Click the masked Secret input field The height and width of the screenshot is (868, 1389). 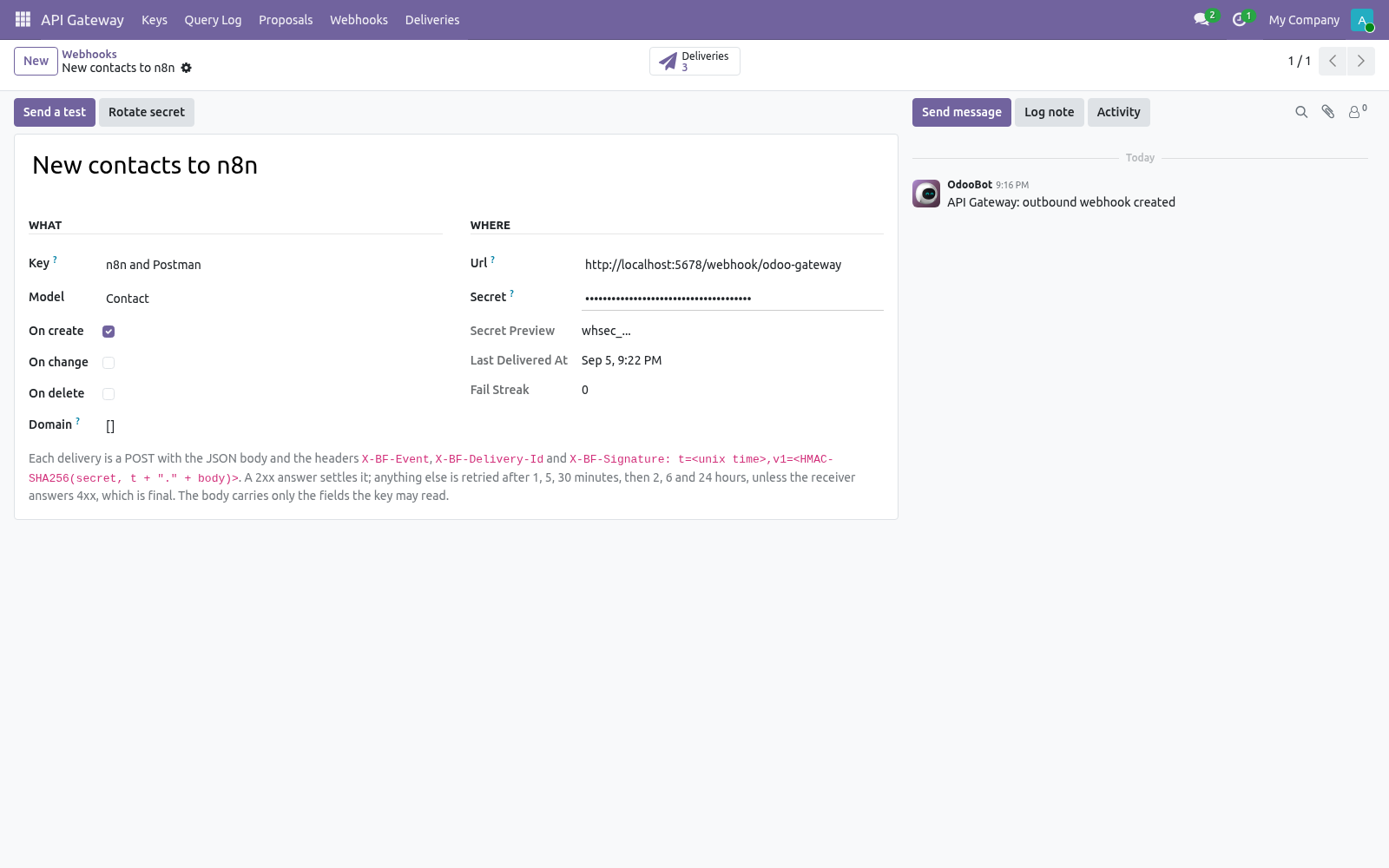tap(733, 299)
